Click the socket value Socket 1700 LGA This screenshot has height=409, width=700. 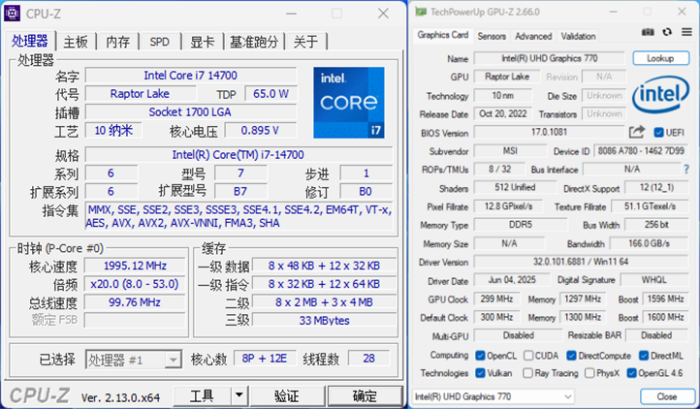191,112
